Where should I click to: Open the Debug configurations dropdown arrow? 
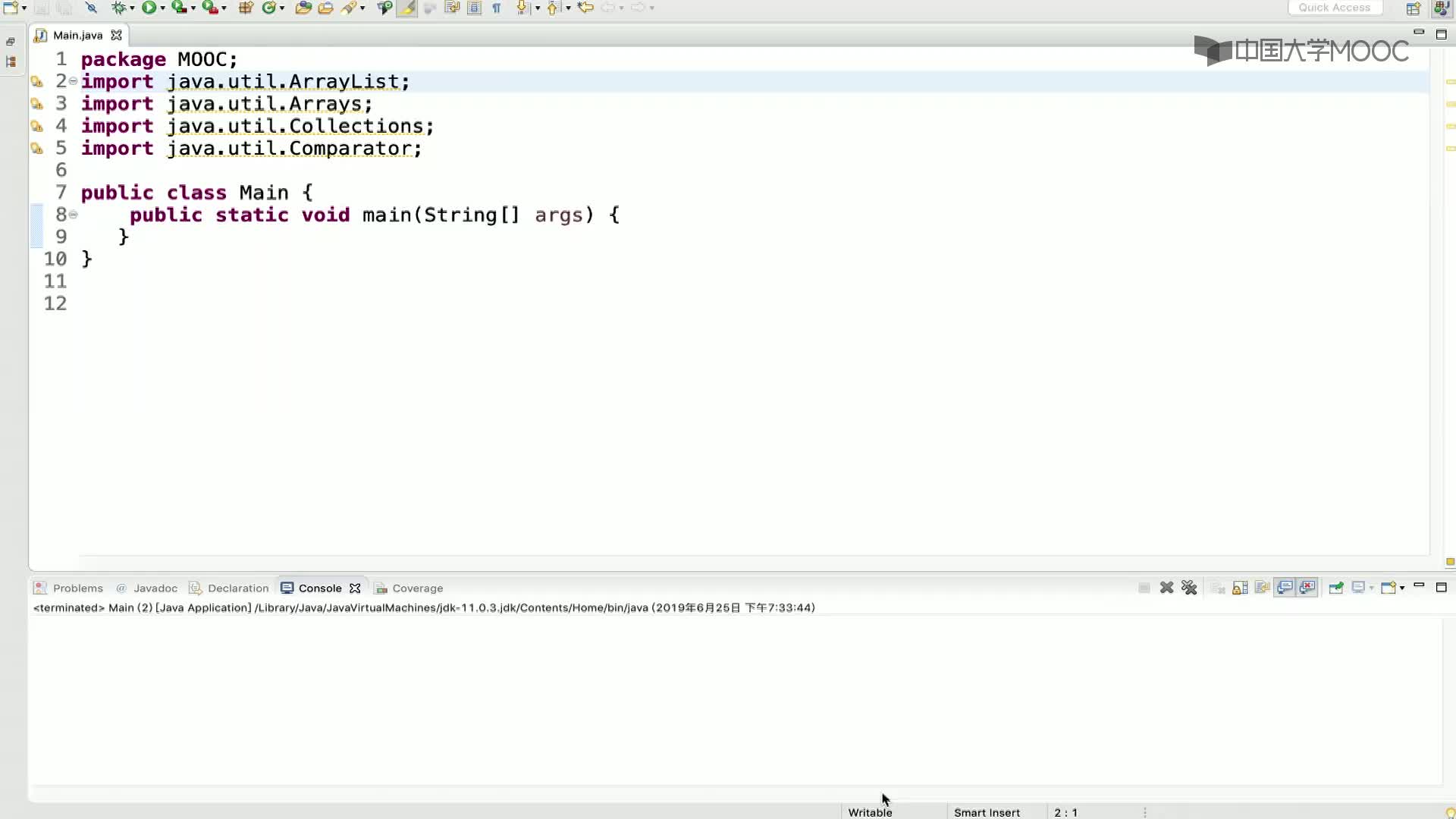click(132, 8)
